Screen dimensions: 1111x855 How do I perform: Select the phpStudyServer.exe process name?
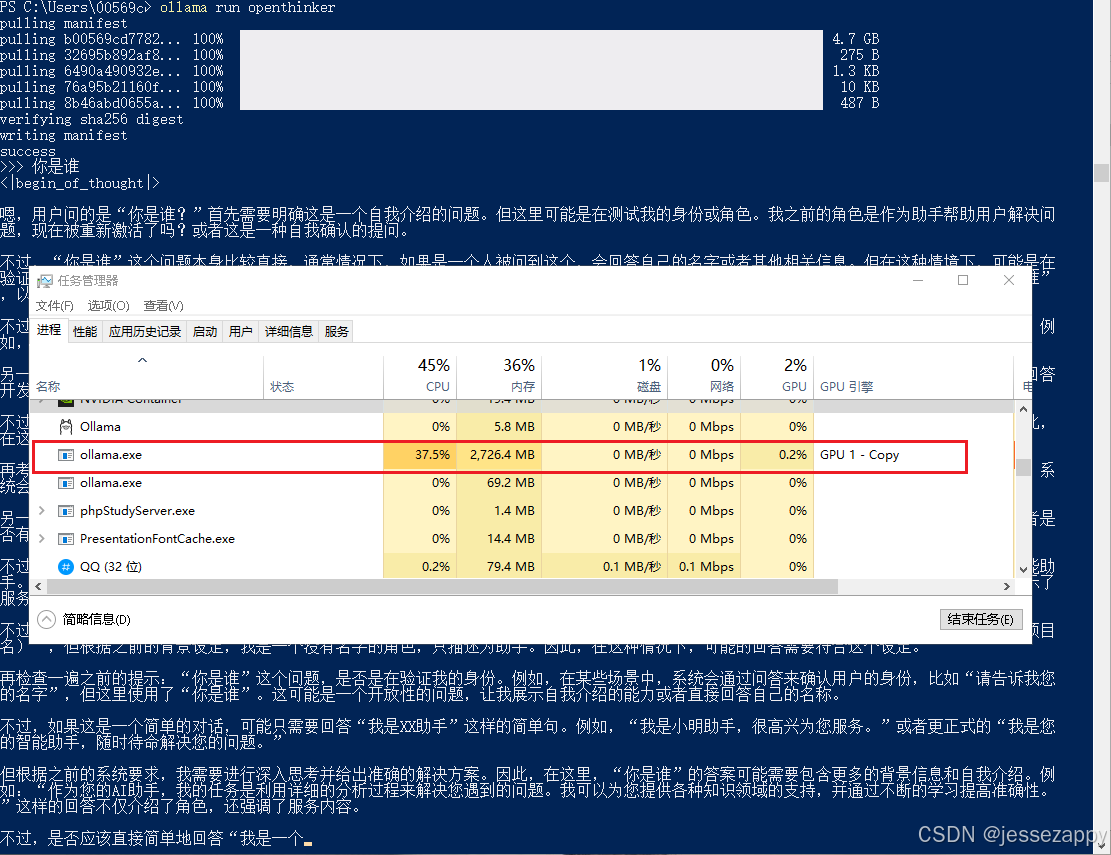coord(137,511)
